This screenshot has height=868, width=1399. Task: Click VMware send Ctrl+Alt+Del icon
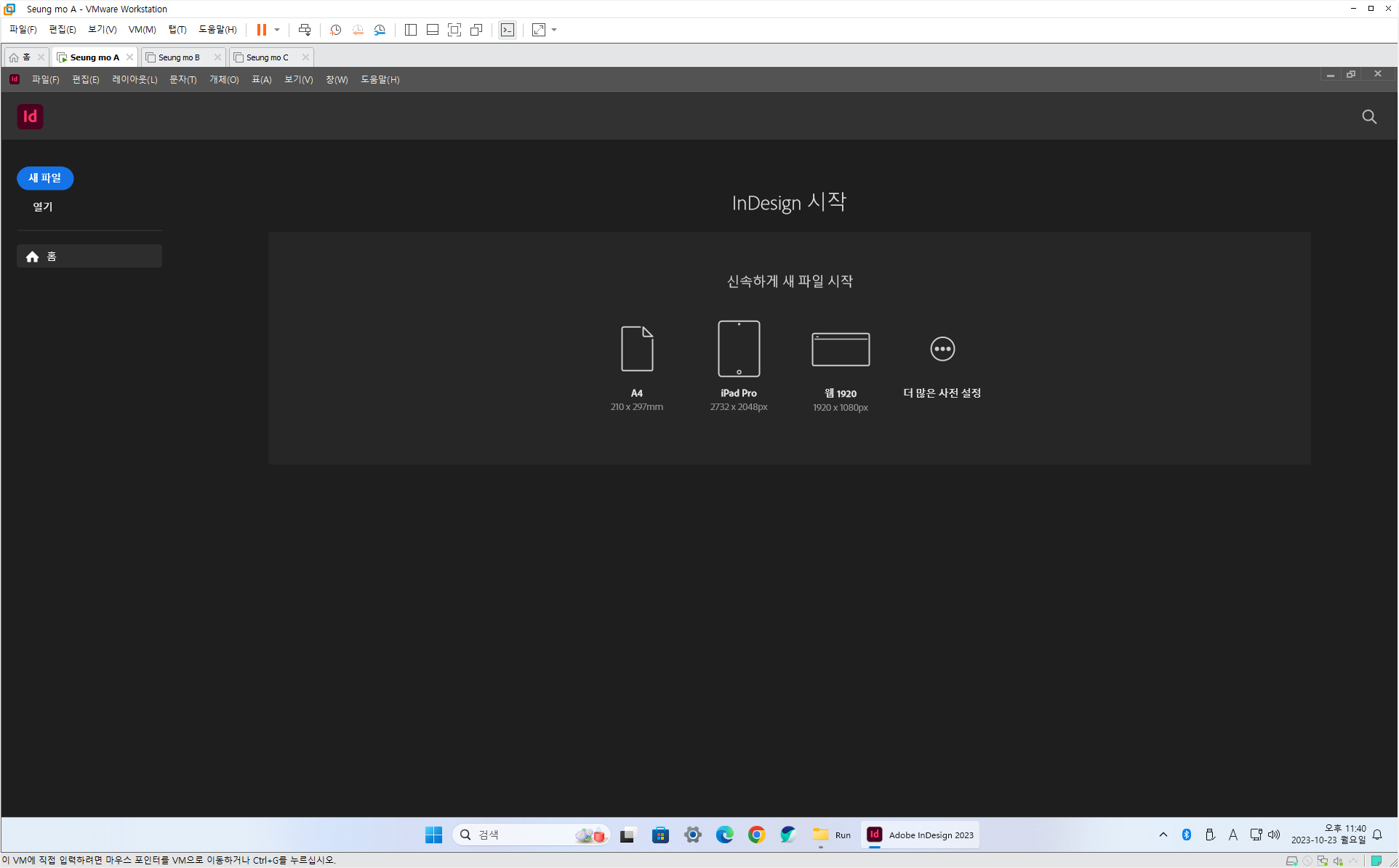[305, 30]
